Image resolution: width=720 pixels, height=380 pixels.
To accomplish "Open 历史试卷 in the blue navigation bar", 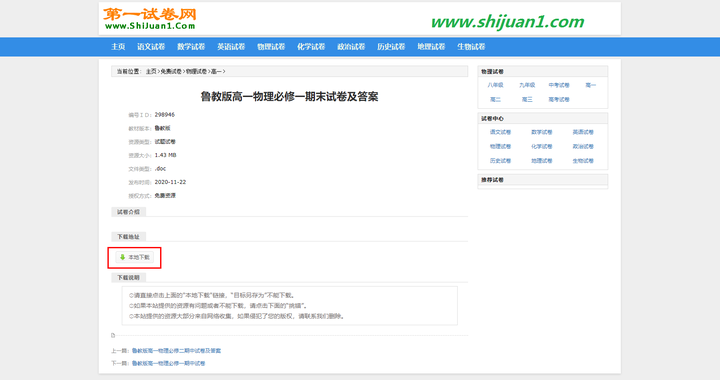I will [x=391, y=47].
